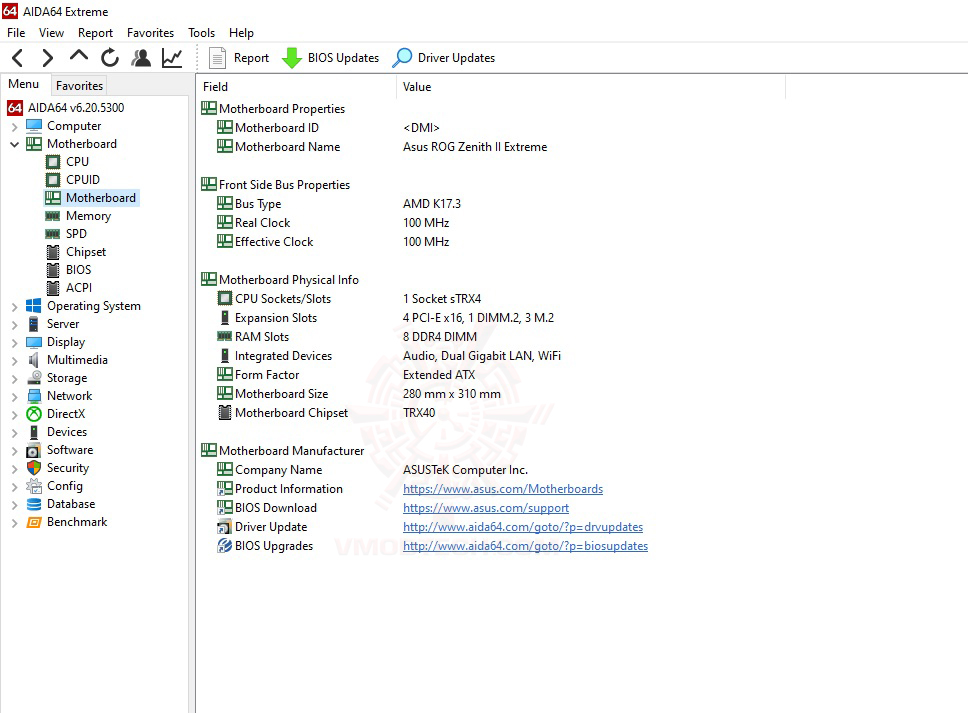
Task: Click the Field column header
Action: click(296, 87)
